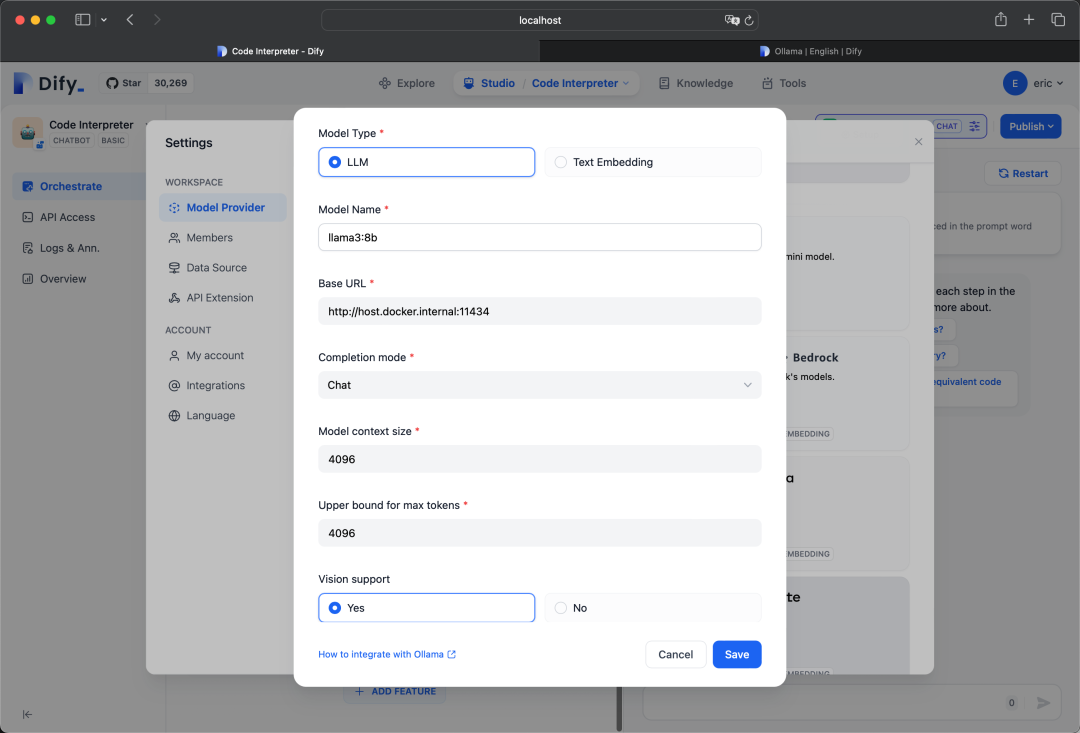Viewport: 1080px width, 733px height.
Task: Save the Ollama model configuration
Action: tap(736, 654)
